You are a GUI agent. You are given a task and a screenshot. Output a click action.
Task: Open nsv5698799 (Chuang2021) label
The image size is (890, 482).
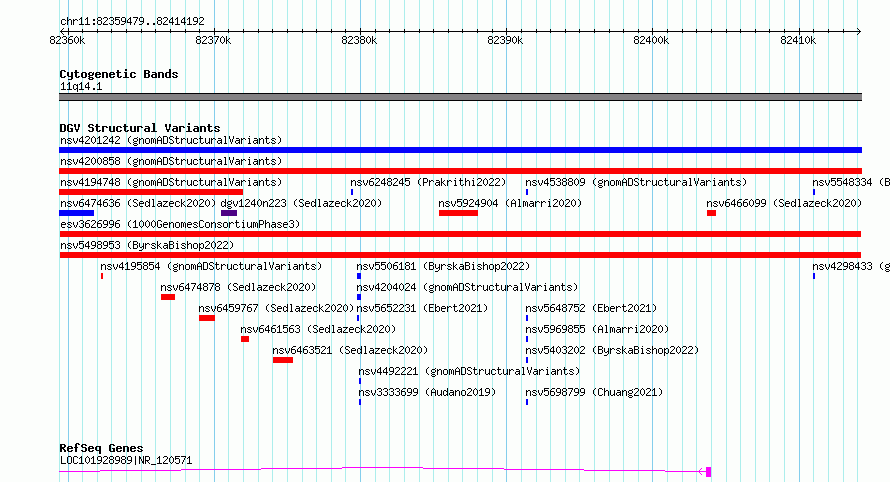click(594, 392)
